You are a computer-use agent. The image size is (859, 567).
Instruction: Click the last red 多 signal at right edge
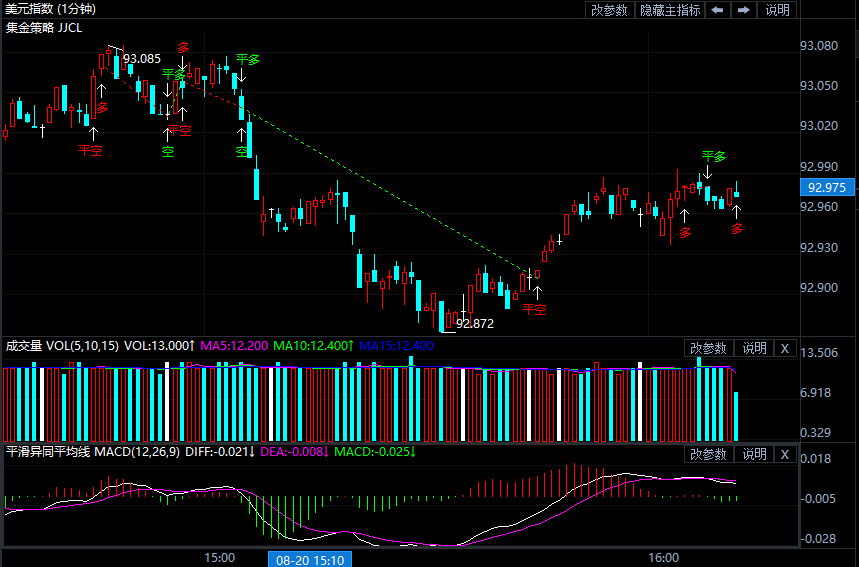pos(737,228)
